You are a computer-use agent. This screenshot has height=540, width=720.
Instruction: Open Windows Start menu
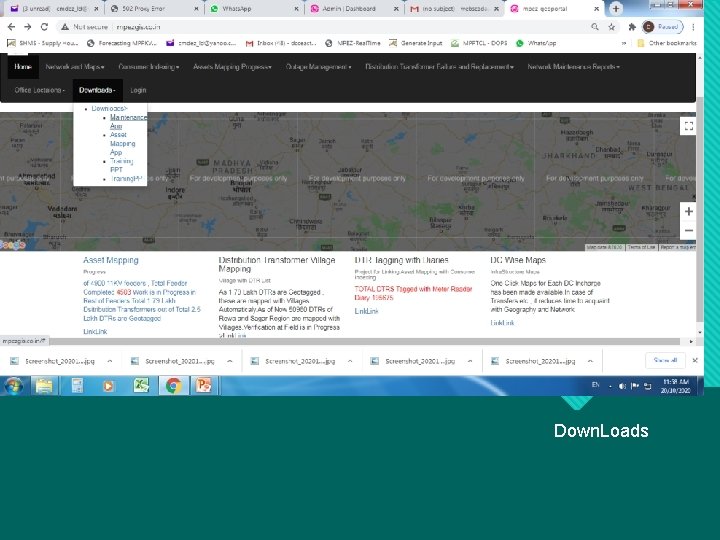tap(13, 386)
